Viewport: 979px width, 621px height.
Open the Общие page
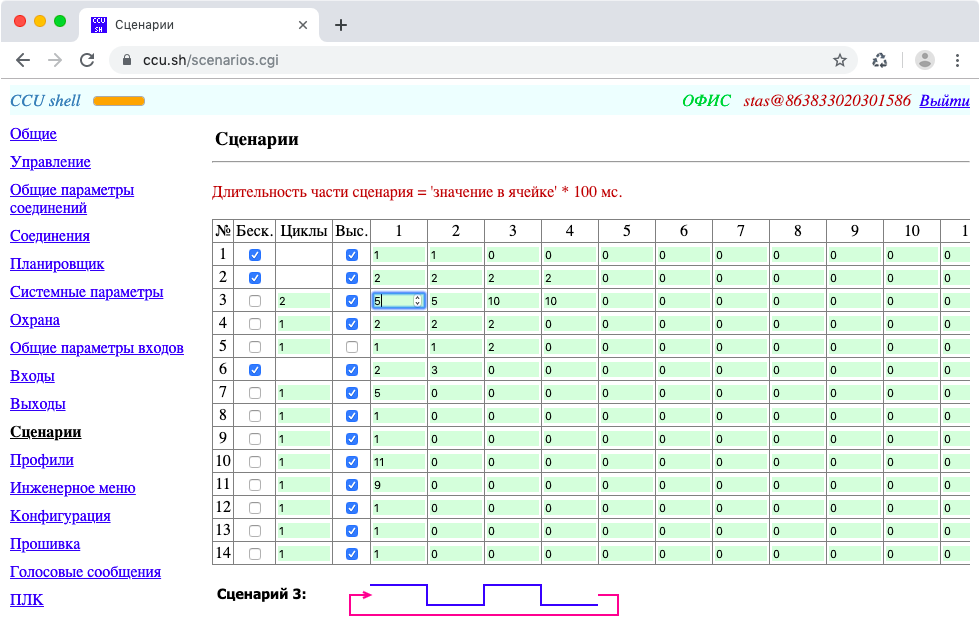[33, 134]
